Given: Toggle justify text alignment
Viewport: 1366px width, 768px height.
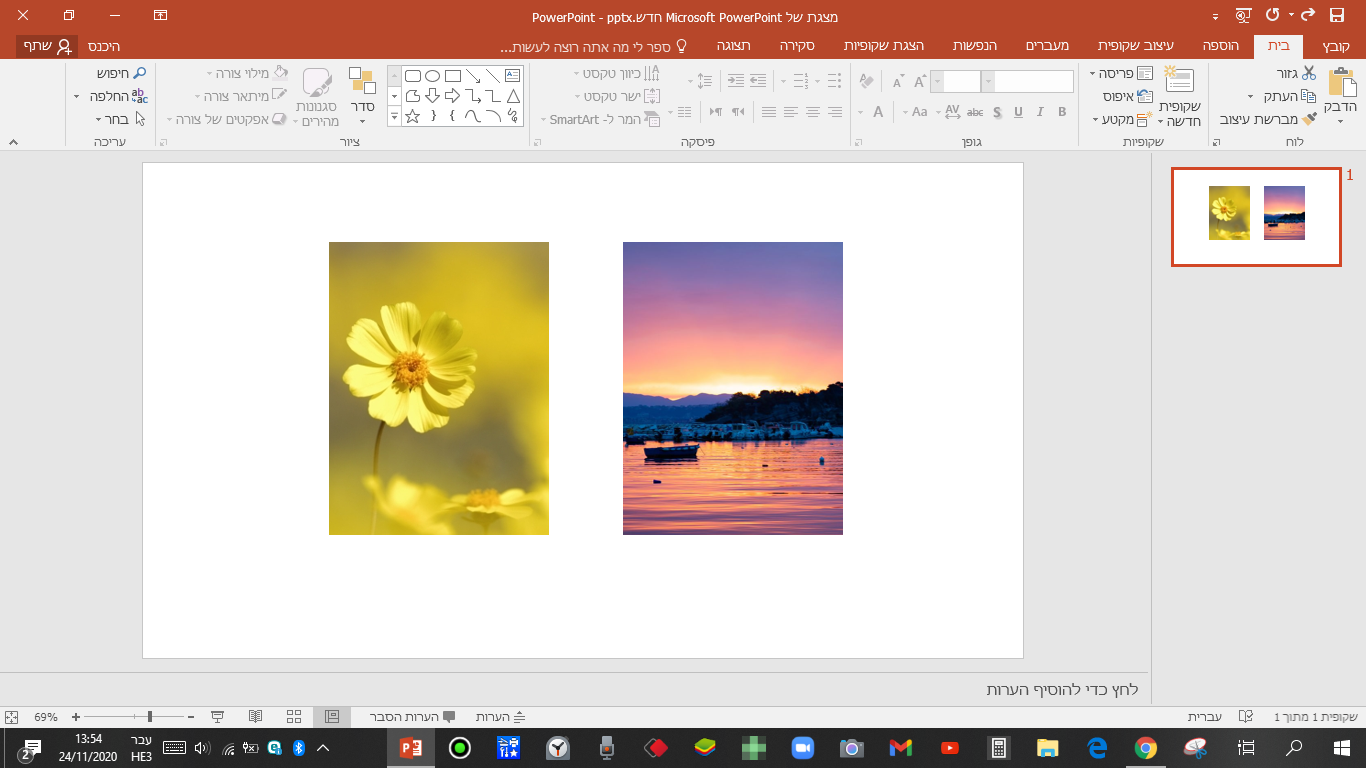Looking at the screenshot, I should 769,112.
